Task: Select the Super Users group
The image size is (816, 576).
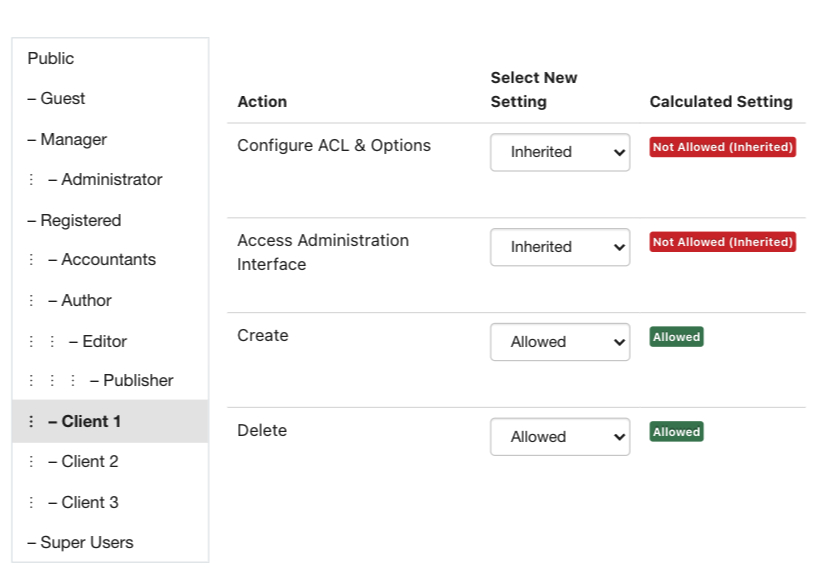Action: 110,542
